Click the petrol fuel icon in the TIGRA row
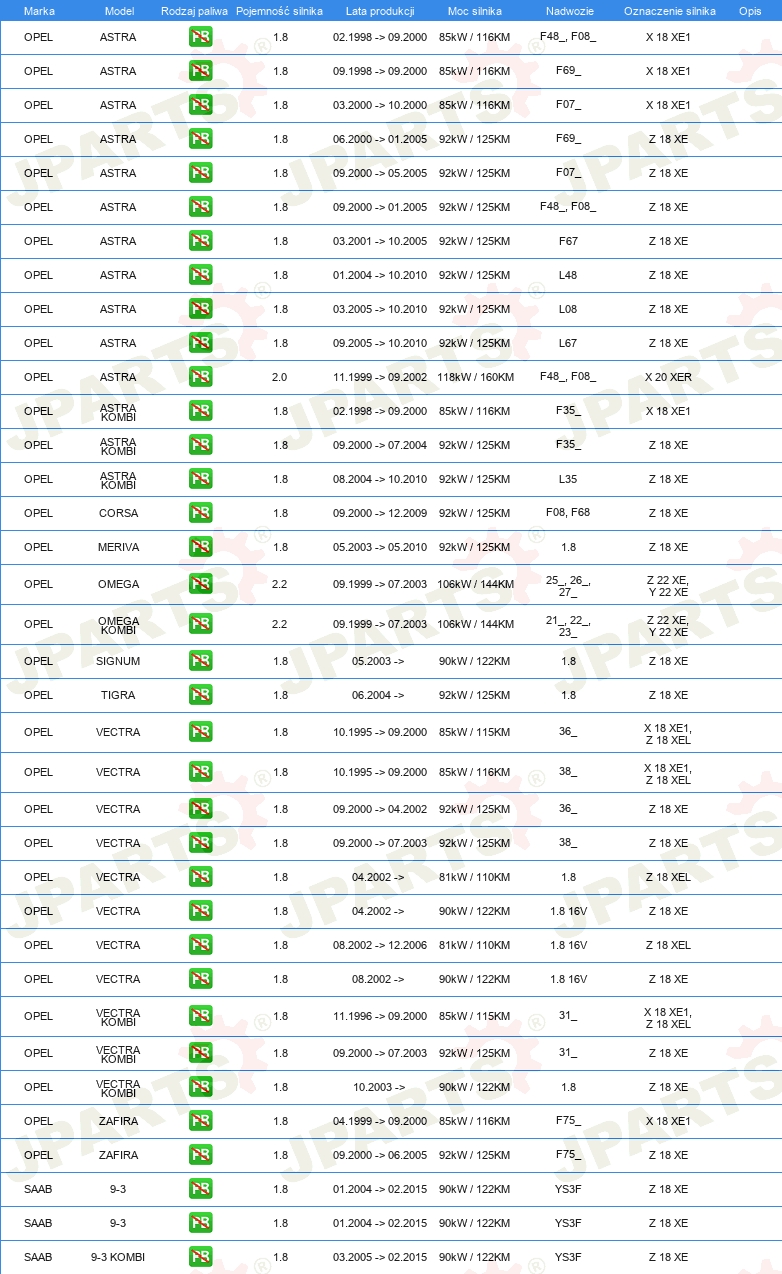 (x=200, y=695)
